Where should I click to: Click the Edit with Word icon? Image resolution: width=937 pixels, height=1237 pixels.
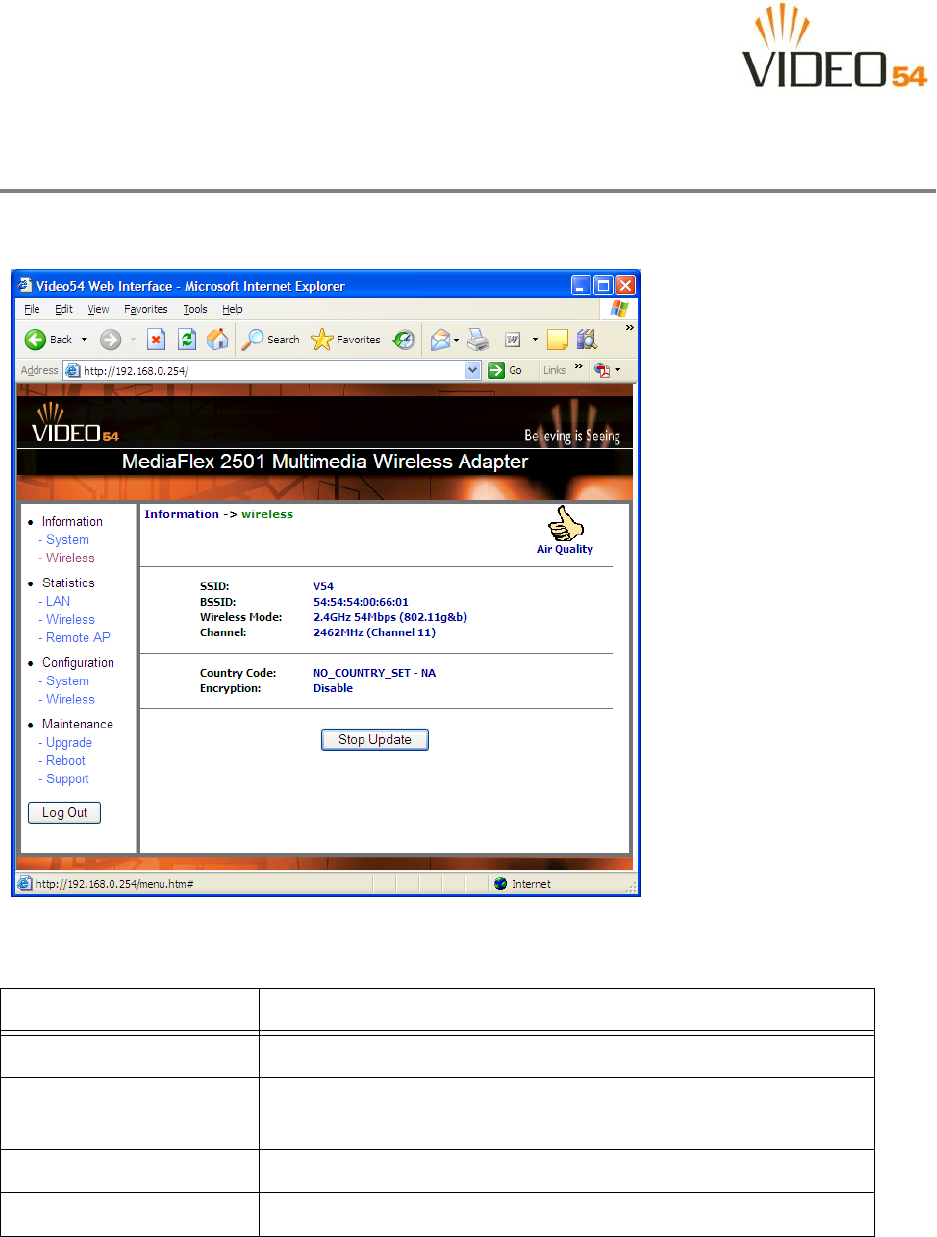[x=511, y=340]
